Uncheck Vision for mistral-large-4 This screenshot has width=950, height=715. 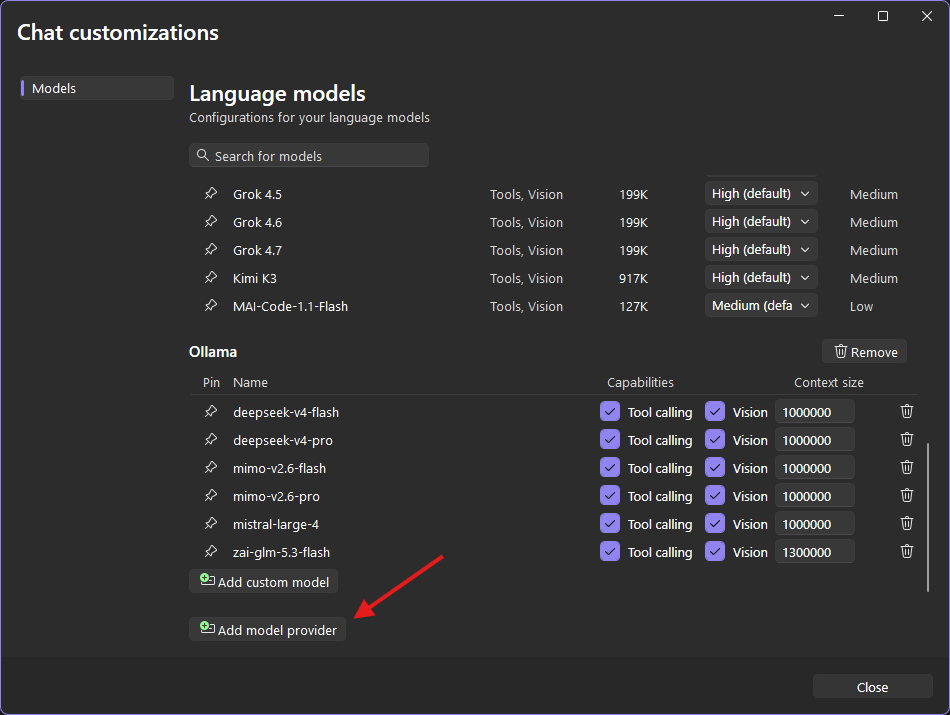715,523
